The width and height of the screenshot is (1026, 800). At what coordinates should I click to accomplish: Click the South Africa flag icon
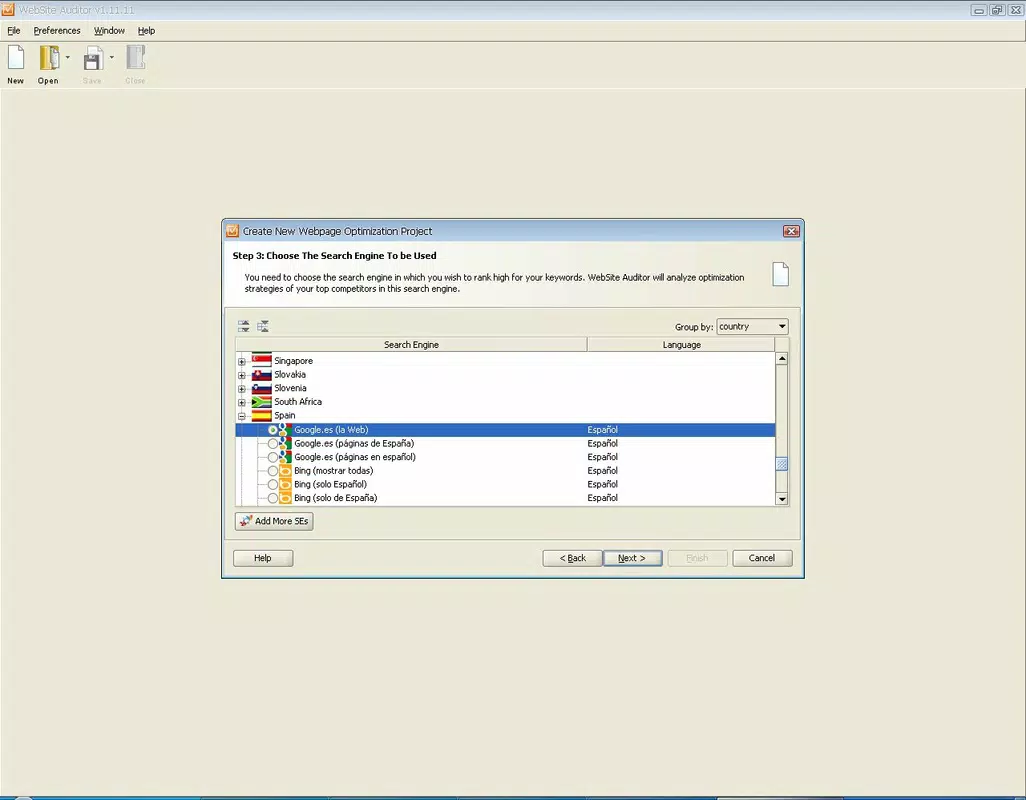click(x=262, y=402)
